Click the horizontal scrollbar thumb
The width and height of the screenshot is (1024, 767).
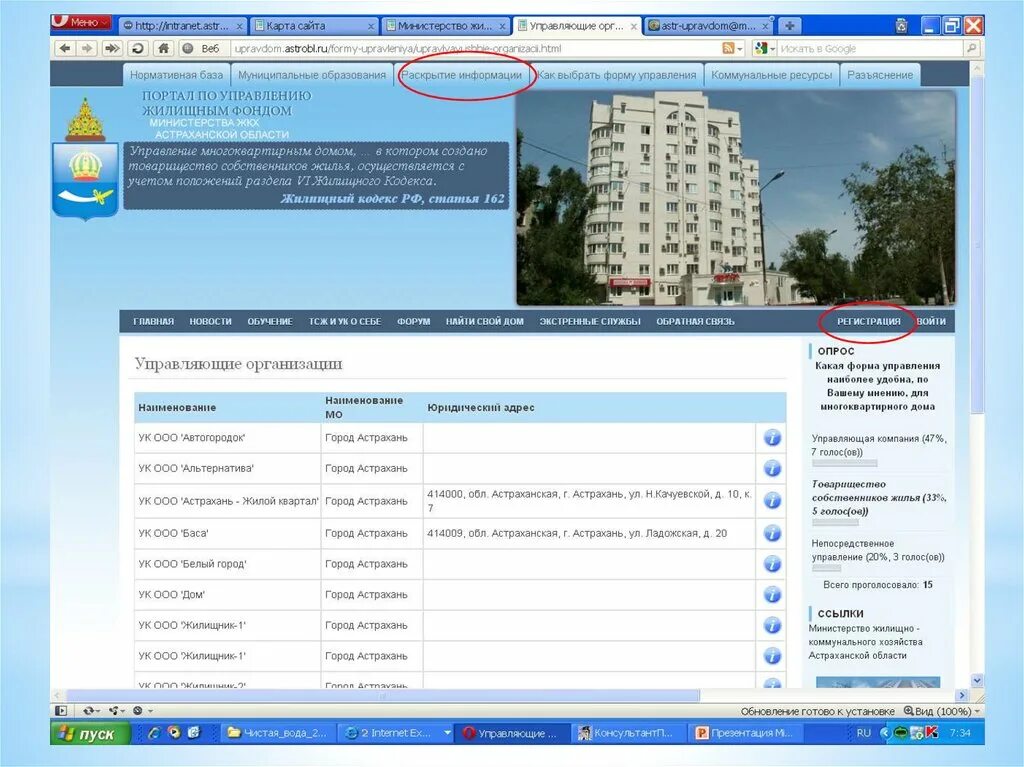point(382,695)
